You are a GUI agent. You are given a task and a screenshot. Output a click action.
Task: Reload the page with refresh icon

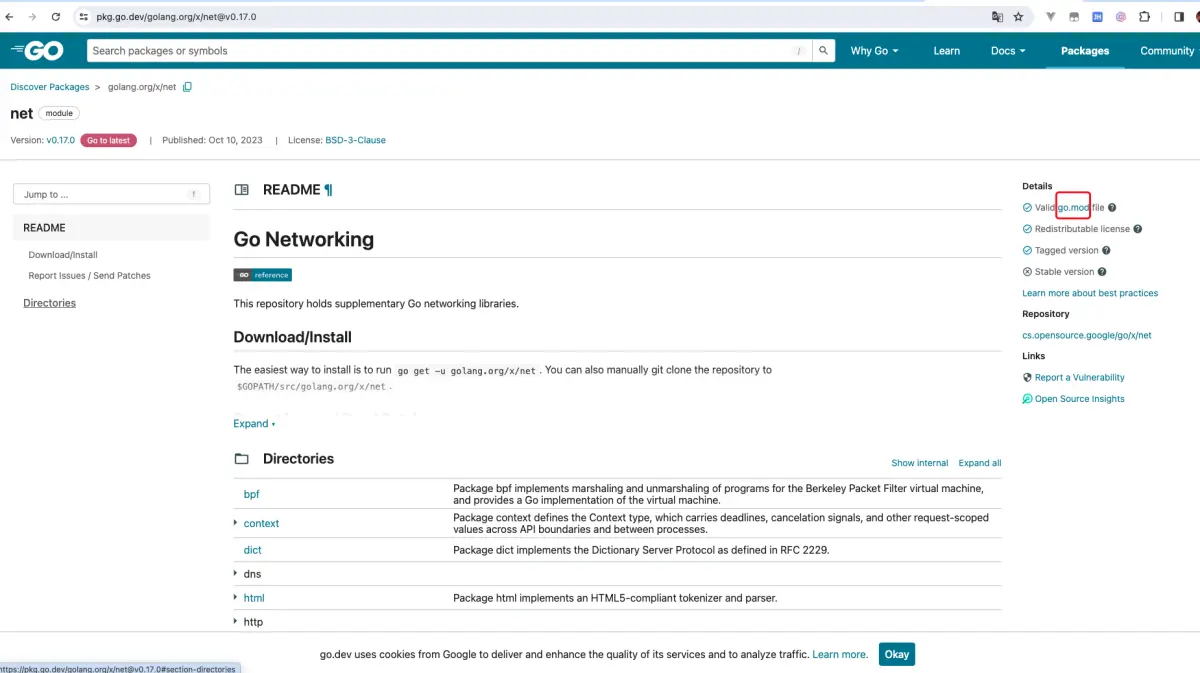pyautogui.click(x=55, y=17)
